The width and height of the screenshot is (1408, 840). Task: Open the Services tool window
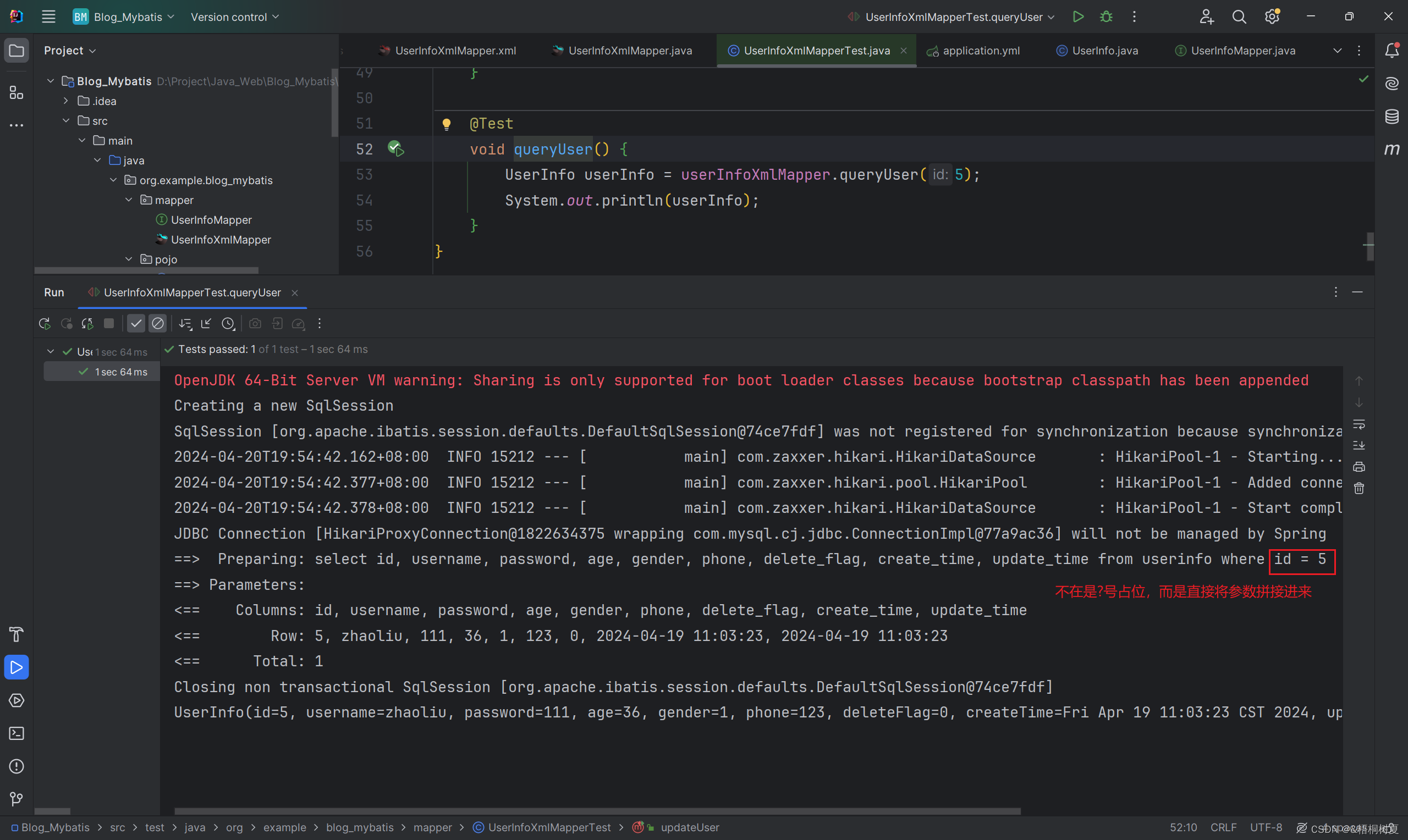[x=16, y=700]
